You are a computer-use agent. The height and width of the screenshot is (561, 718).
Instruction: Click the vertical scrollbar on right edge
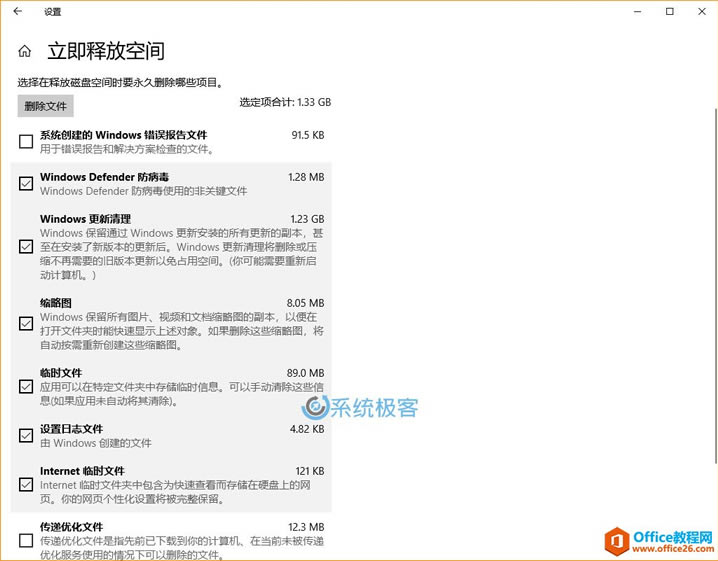715,284
